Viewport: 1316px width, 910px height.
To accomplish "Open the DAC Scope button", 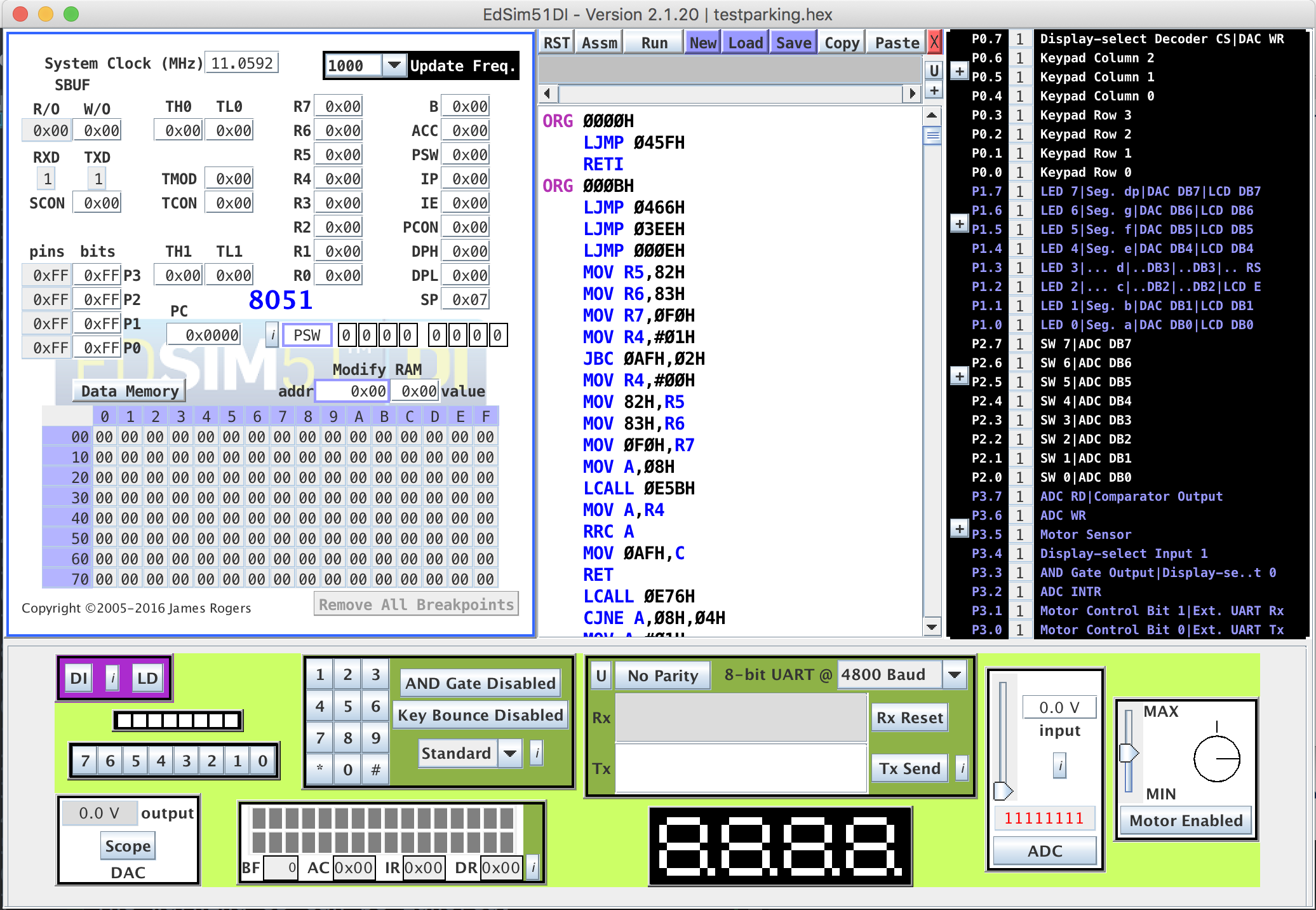I will tap(128, 846).
